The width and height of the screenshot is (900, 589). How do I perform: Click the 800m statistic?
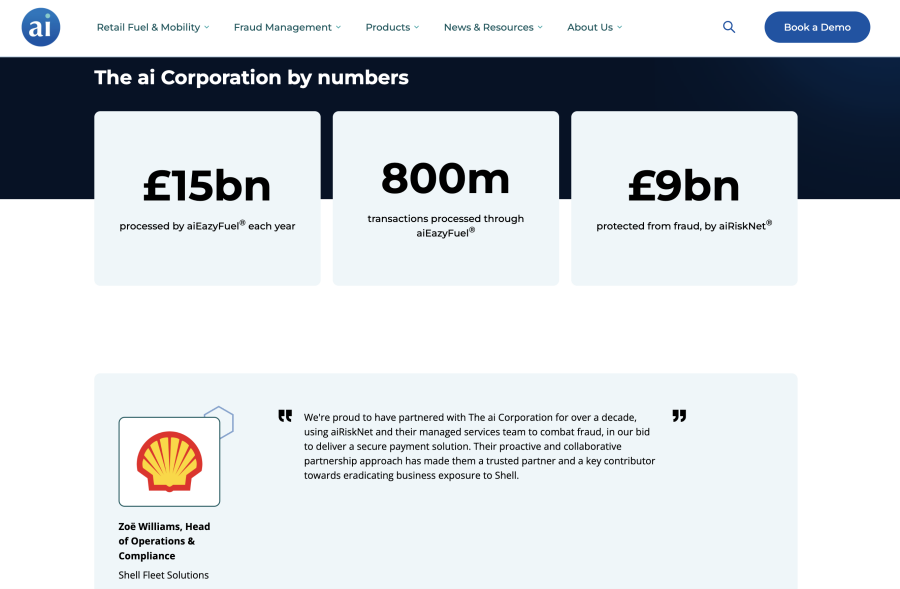tap(445, 179)
